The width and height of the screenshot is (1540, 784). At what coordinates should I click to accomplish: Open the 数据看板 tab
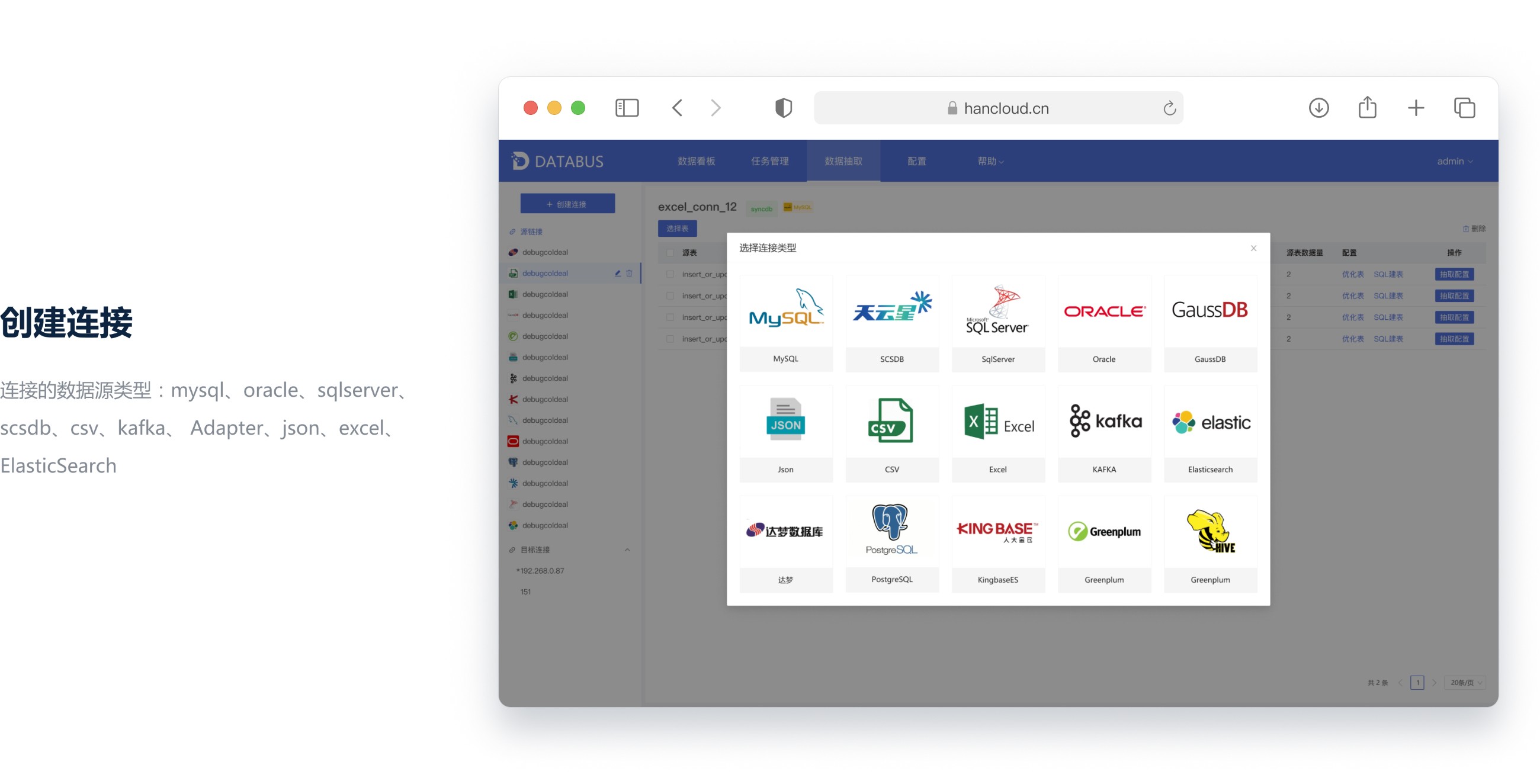click(696, 161)
